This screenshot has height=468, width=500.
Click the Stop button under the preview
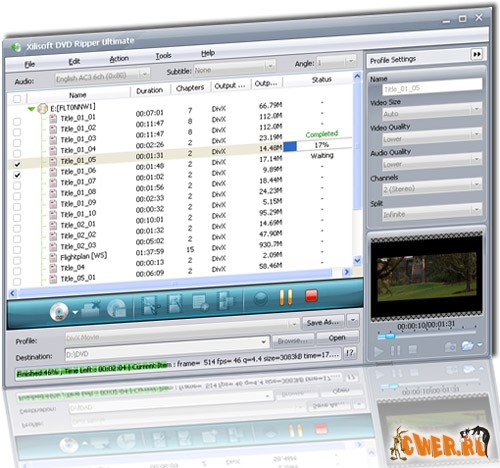pos(413,349)
